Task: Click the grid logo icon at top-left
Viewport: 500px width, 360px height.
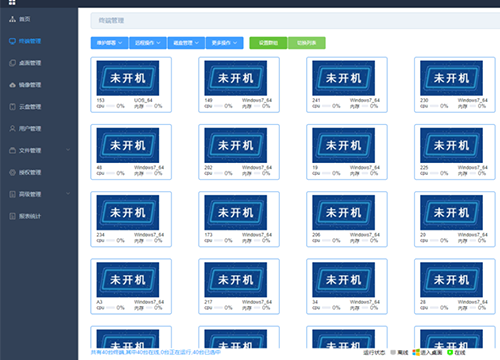Action: 12,2
